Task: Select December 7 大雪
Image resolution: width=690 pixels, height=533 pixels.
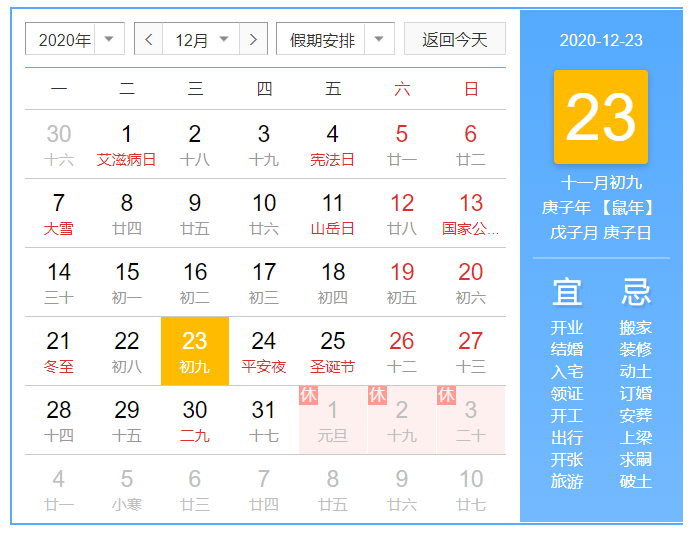Action: coord(59,213)
